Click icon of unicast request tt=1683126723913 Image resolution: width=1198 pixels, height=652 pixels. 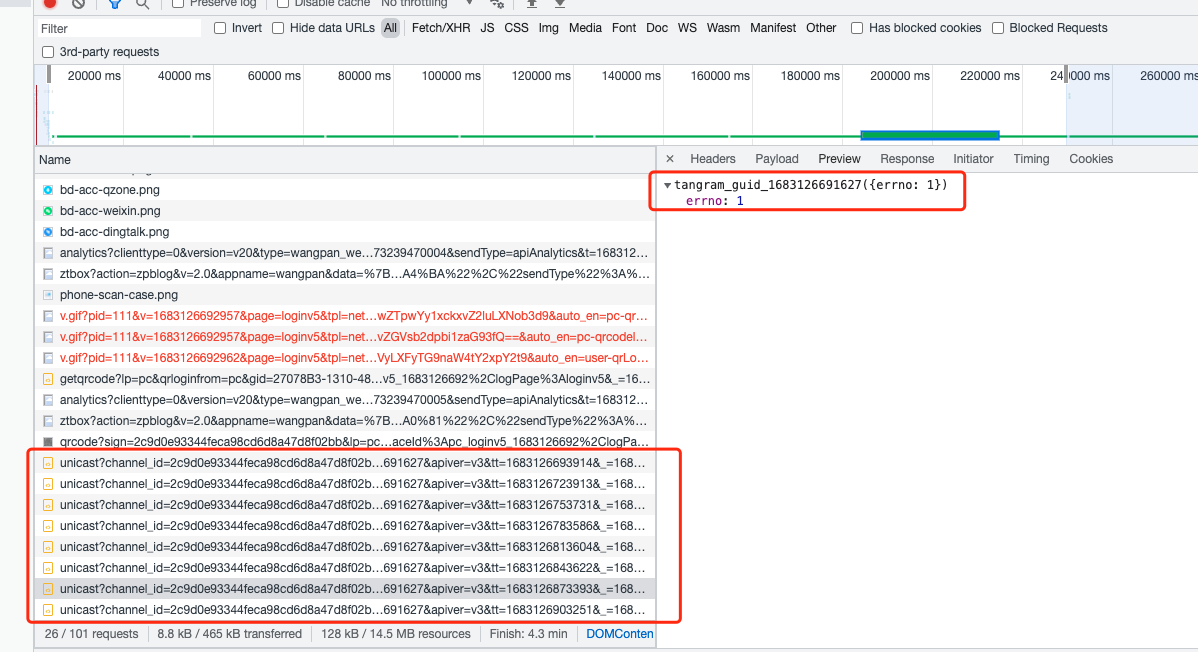point(48,484)
